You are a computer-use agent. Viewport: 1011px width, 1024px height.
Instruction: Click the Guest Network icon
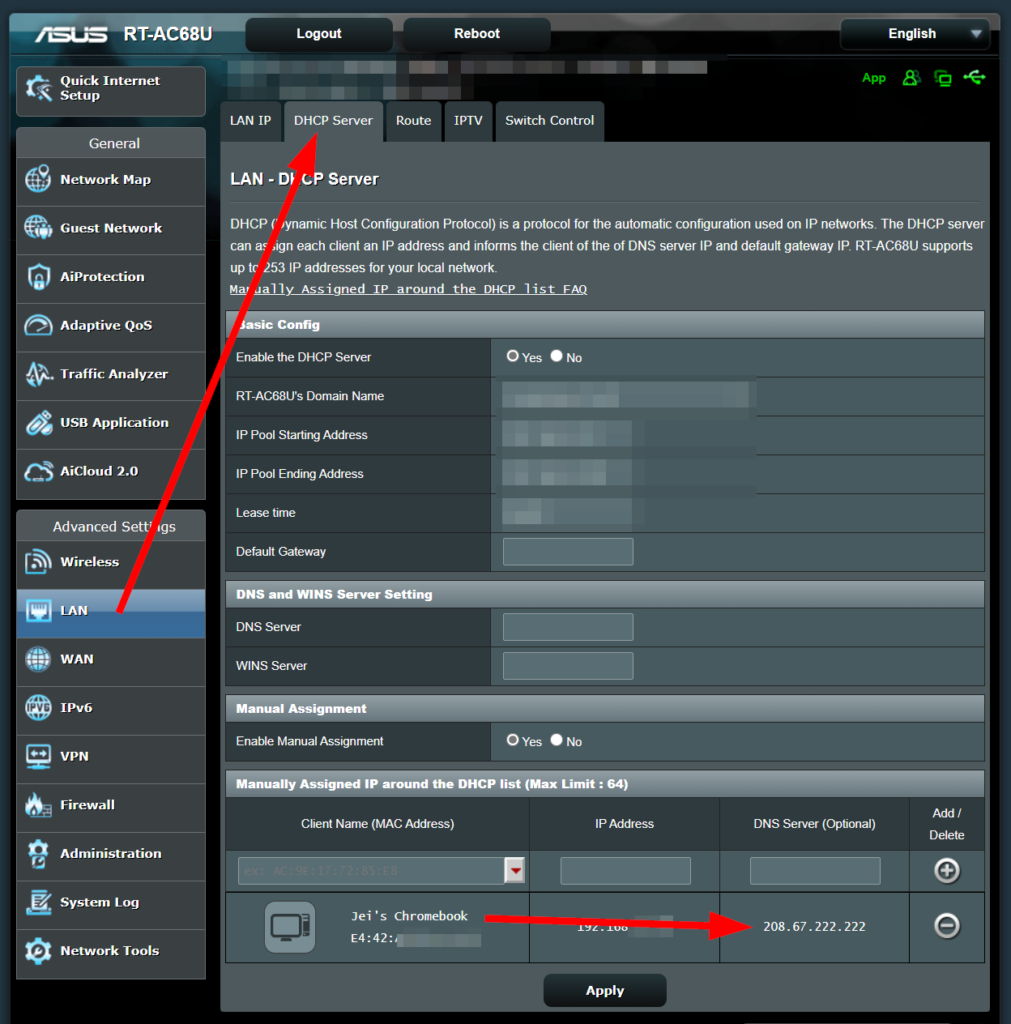tap(39, 228)
